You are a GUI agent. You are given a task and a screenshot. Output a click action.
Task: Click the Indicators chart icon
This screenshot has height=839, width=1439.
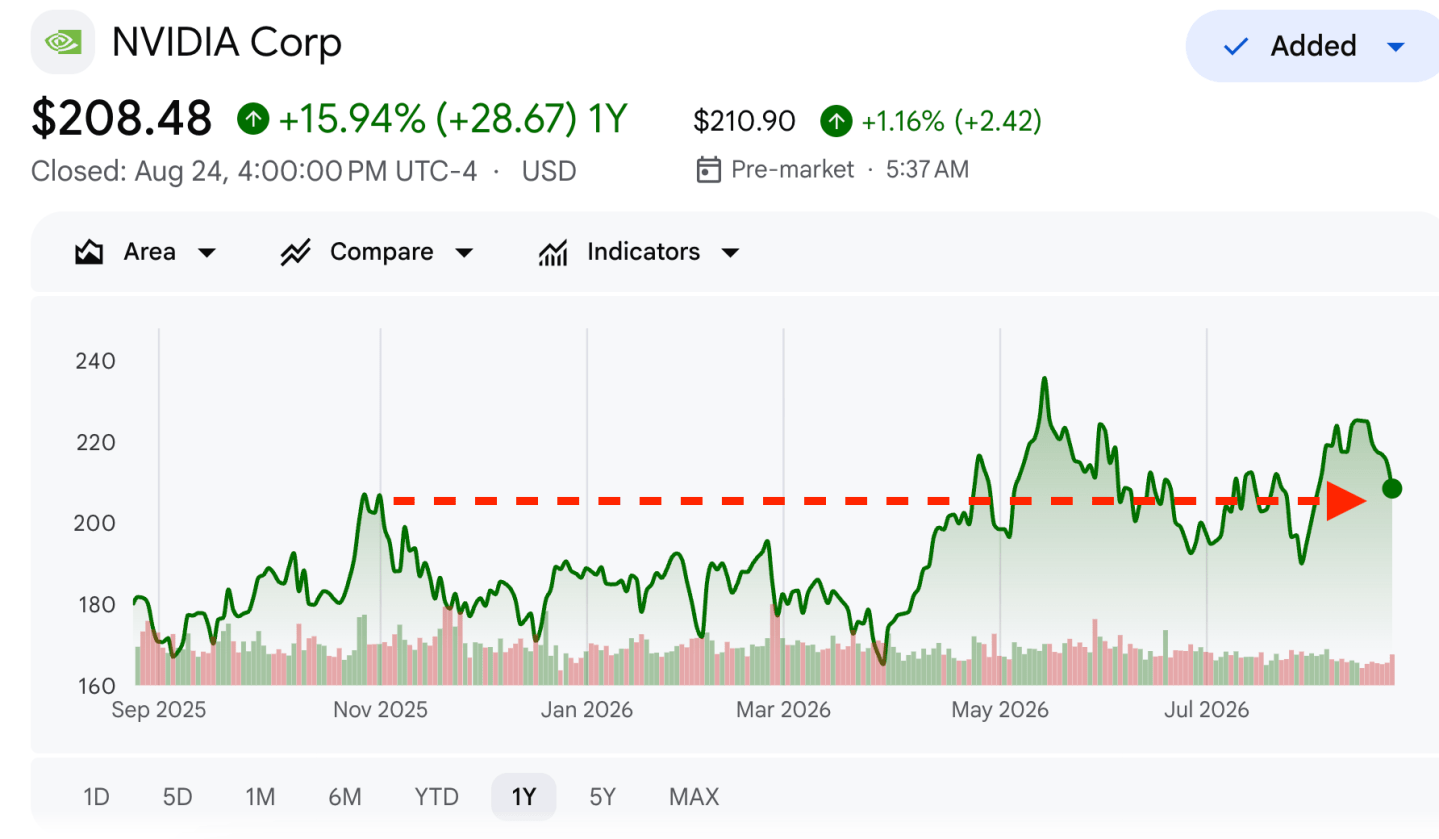click(x=553, y=252)
